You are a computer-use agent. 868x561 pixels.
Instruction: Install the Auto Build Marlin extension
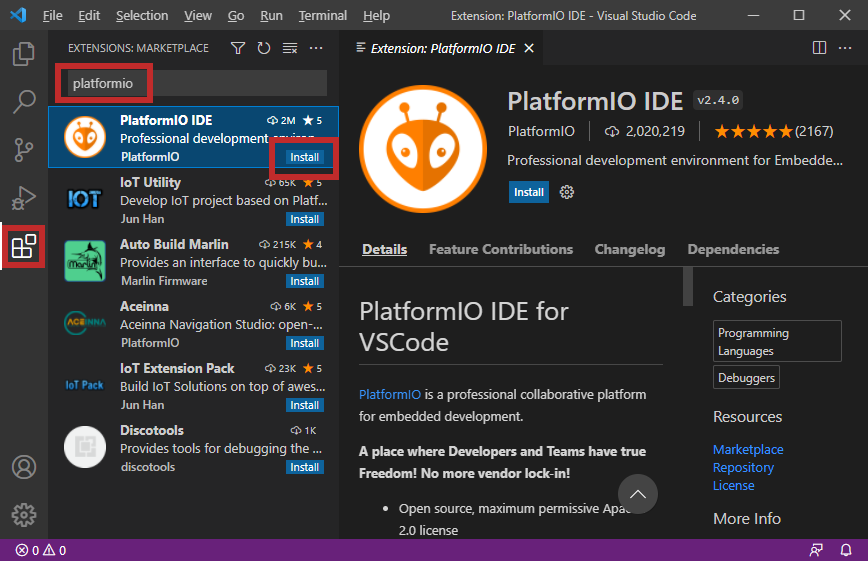click(x=304, y=281)
